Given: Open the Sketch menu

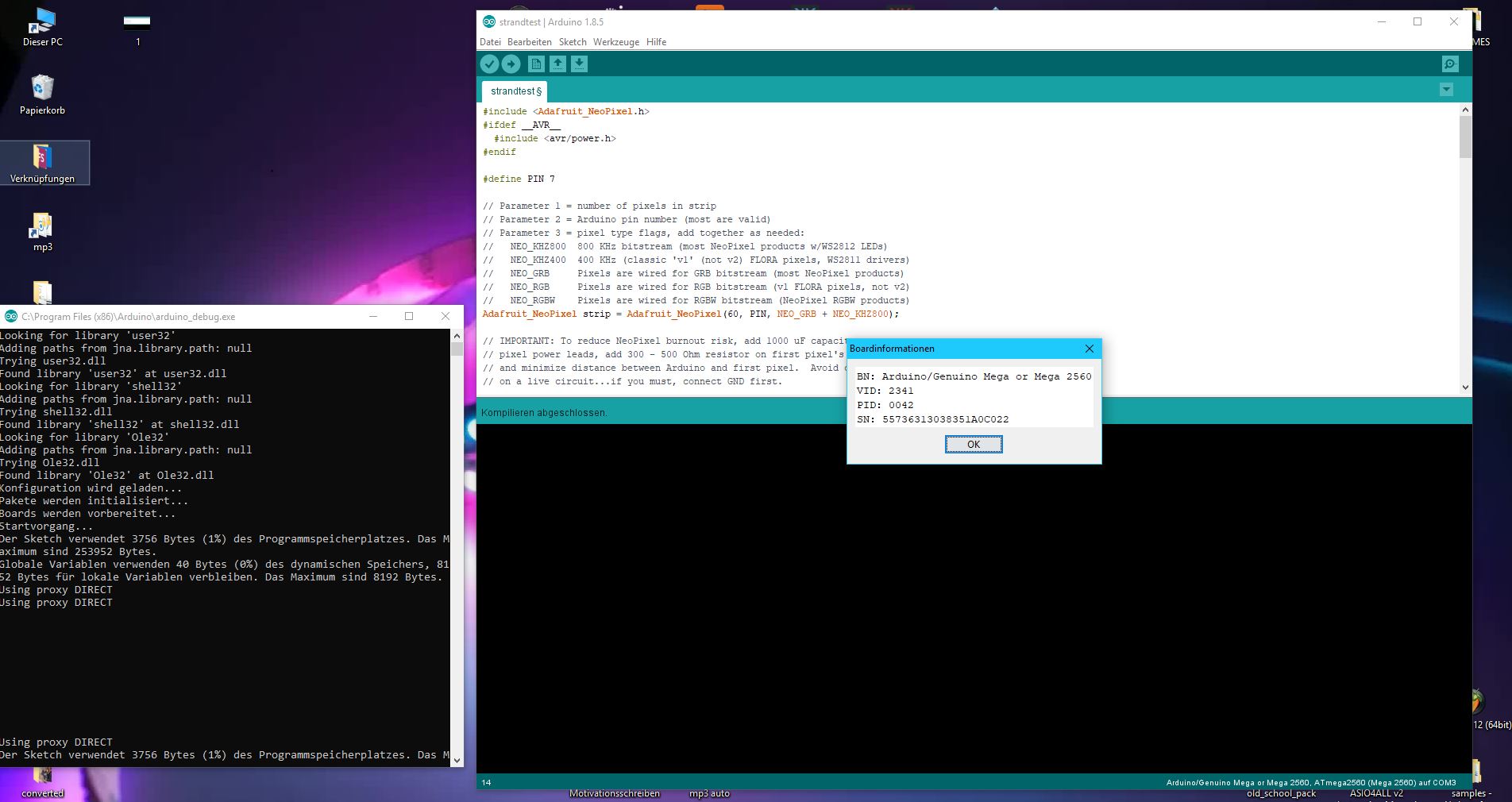Looking at the screenshot, I should tap(573, 42).
